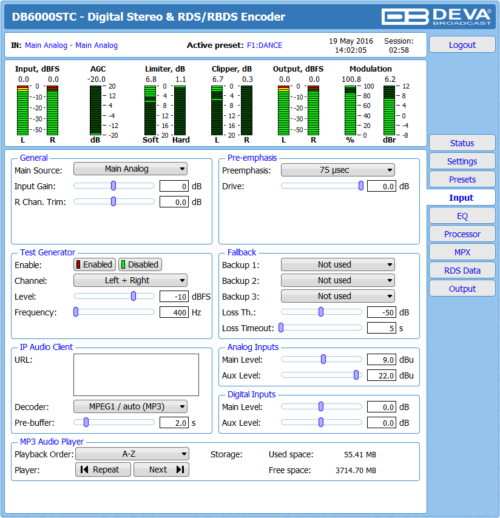Open the Playback Order A-Z dropdown
500x518 pixels.
[132, 454]
